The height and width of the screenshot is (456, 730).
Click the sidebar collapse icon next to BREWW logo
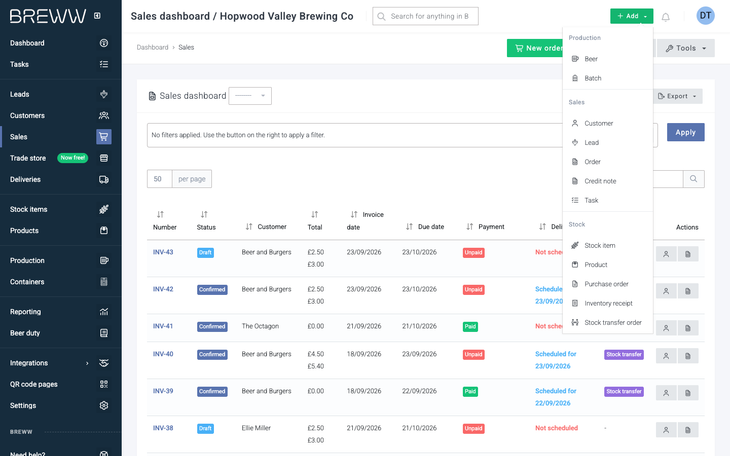[97, 16]
